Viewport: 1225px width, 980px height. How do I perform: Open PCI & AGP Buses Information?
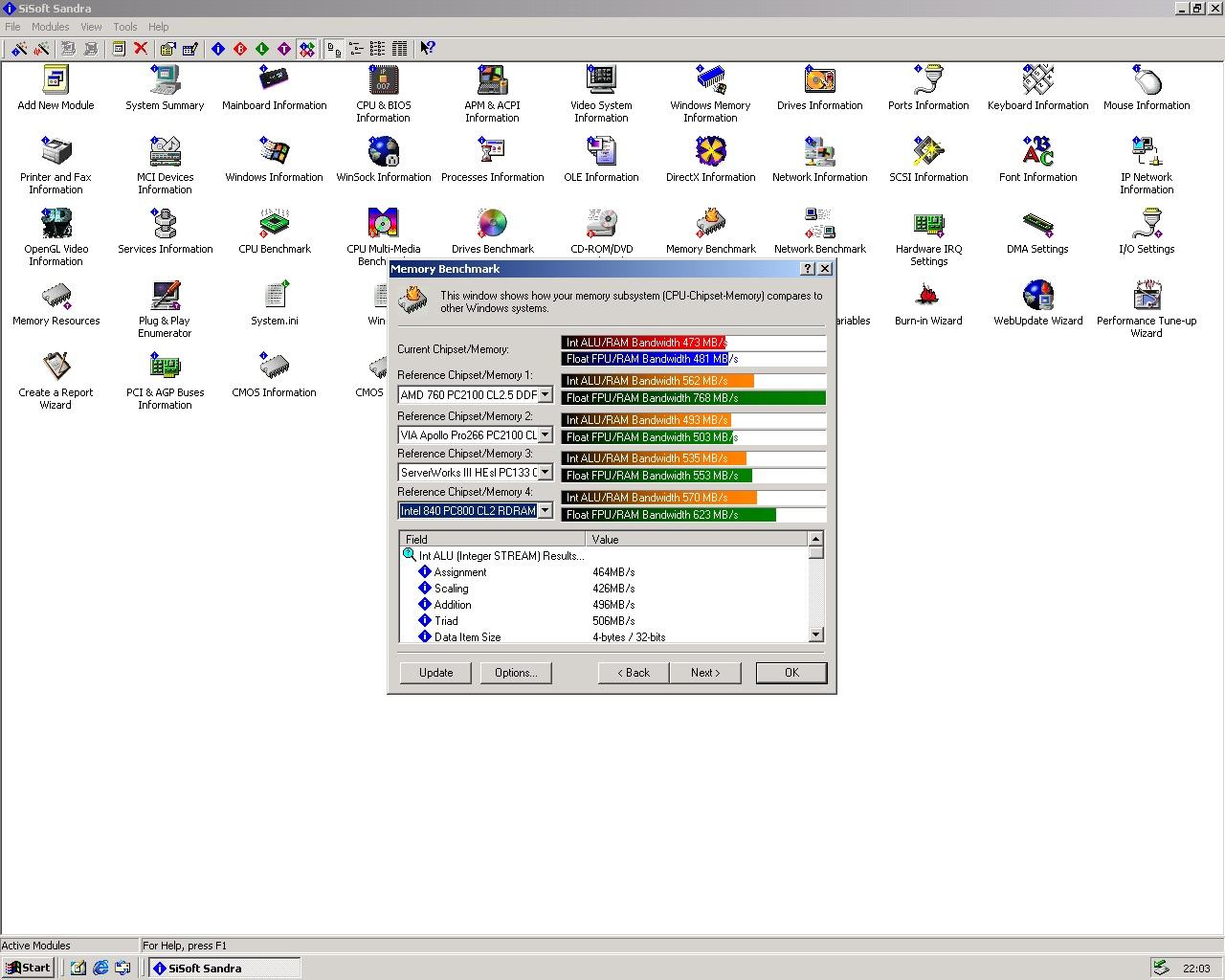(x=165, y=381)
